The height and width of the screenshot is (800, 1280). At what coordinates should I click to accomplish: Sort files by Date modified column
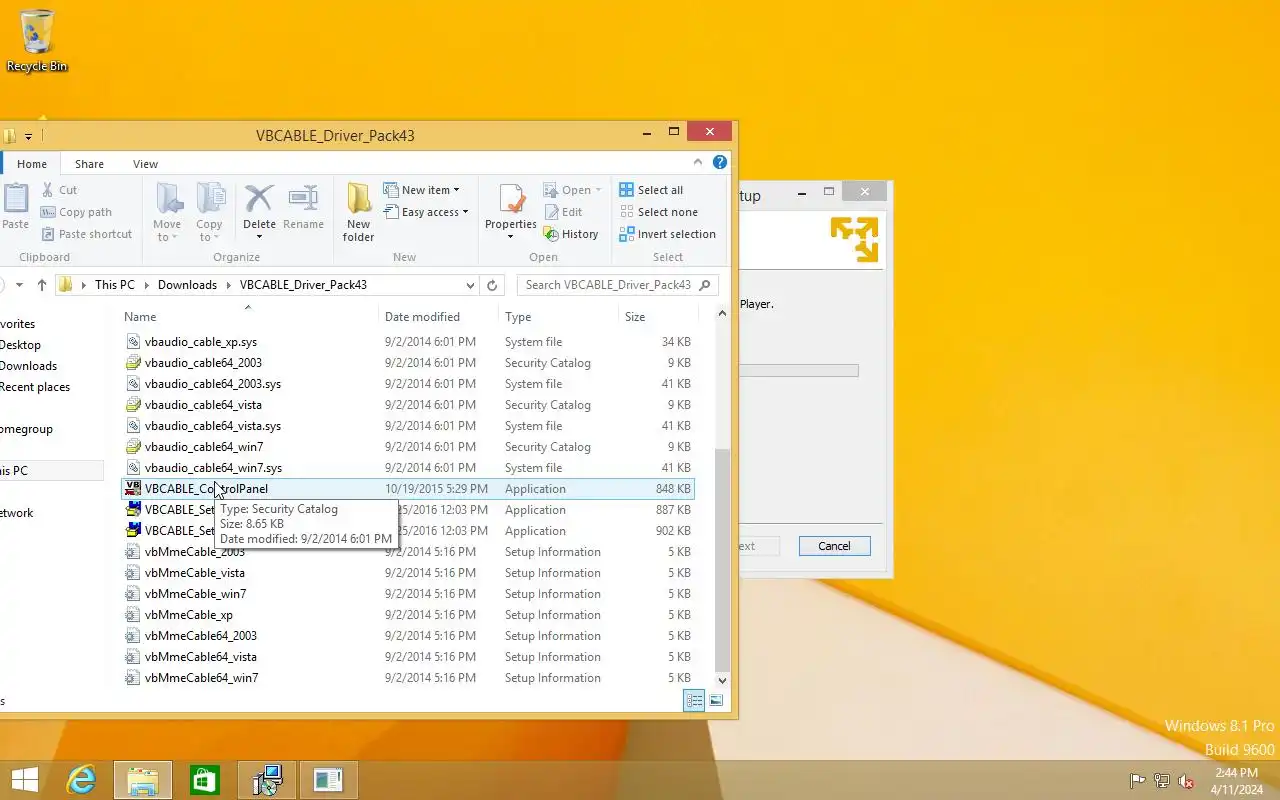438,317
